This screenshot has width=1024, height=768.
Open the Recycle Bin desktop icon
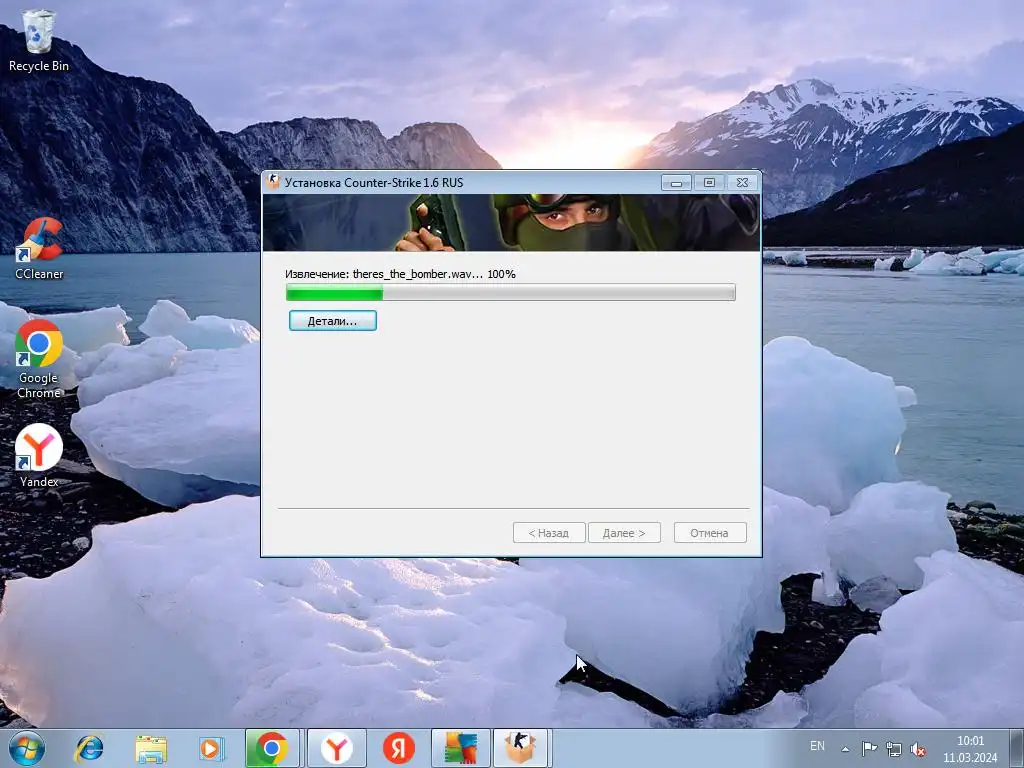(x=39, y=40)
